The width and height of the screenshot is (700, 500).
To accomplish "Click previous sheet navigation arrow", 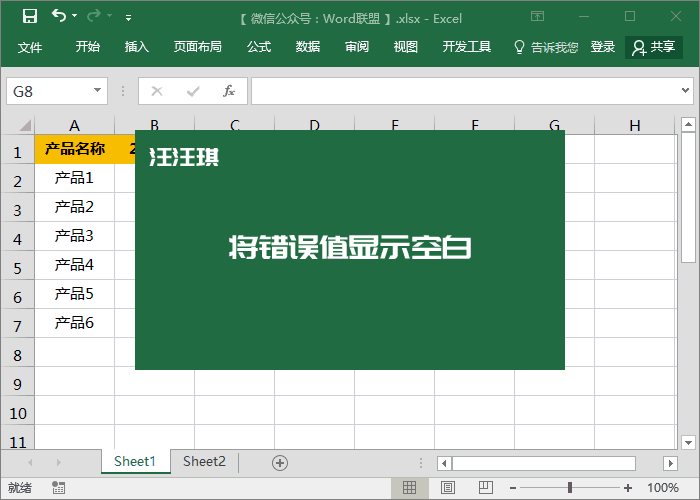I will 30,462.
